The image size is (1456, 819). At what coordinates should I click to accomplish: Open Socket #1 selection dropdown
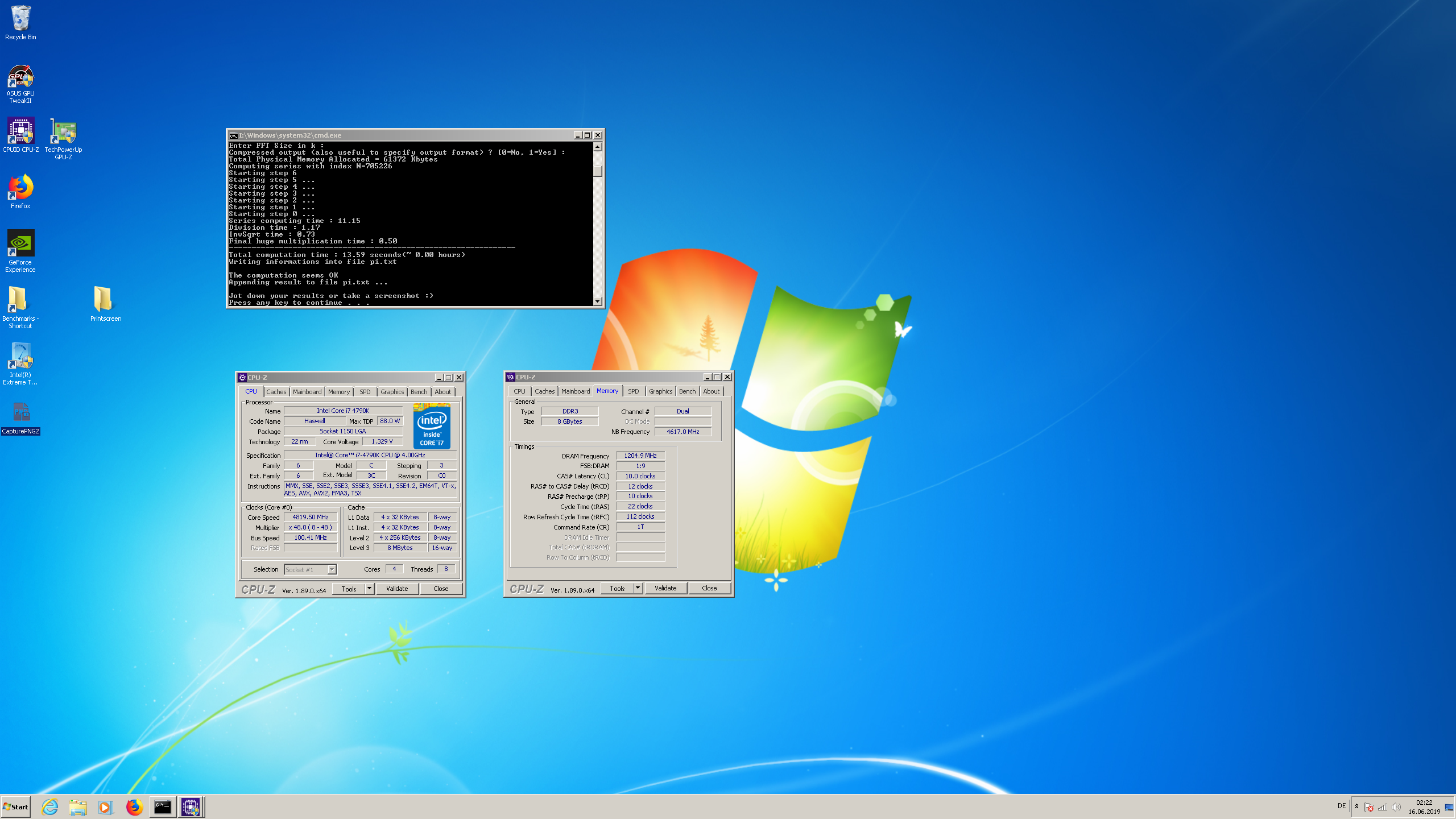point(310,569)
